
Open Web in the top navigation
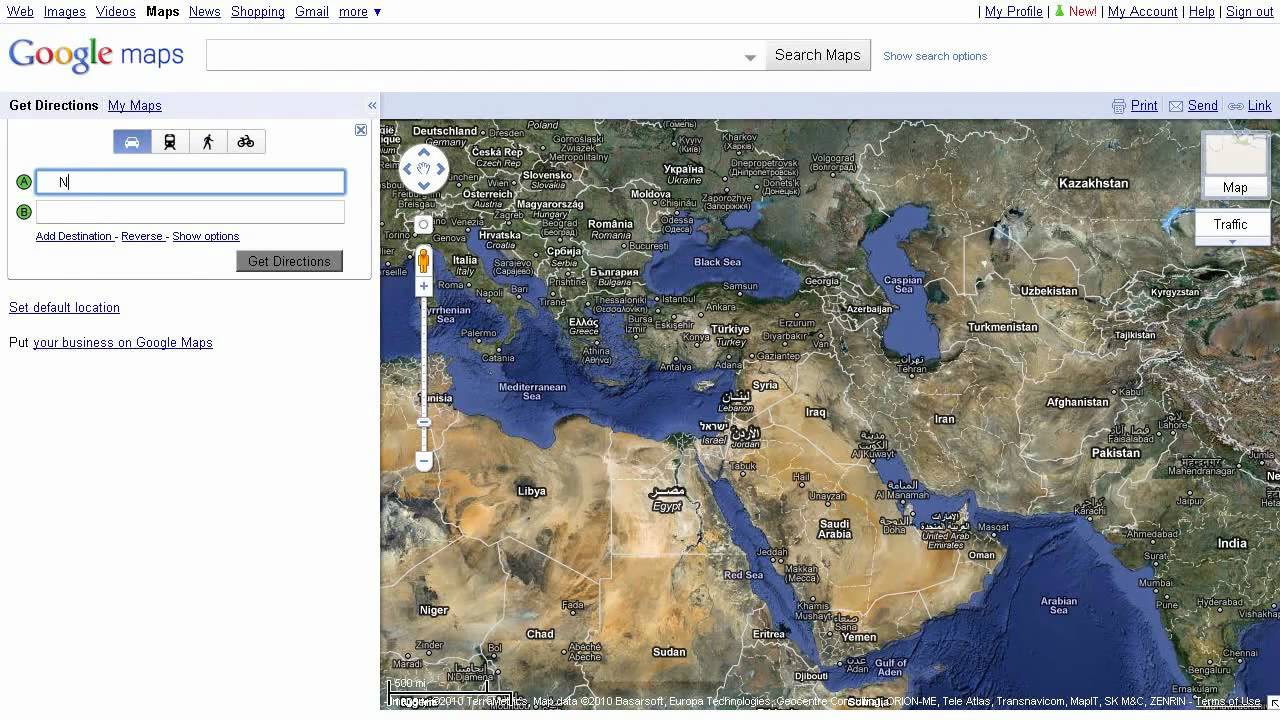click(20, 12)
